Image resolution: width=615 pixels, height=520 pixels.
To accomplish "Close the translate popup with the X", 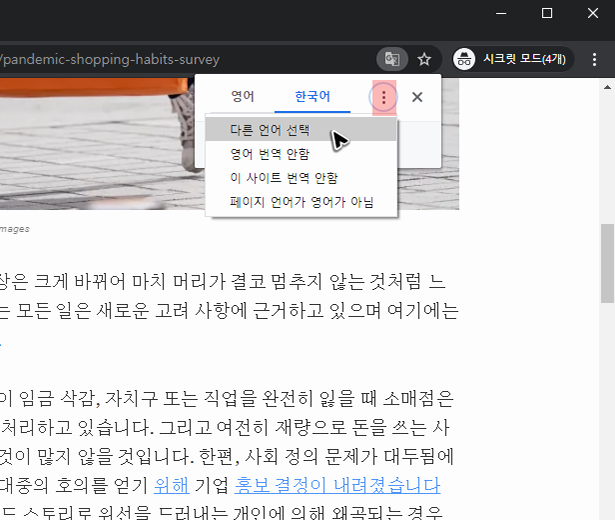I will pos(417,97).
